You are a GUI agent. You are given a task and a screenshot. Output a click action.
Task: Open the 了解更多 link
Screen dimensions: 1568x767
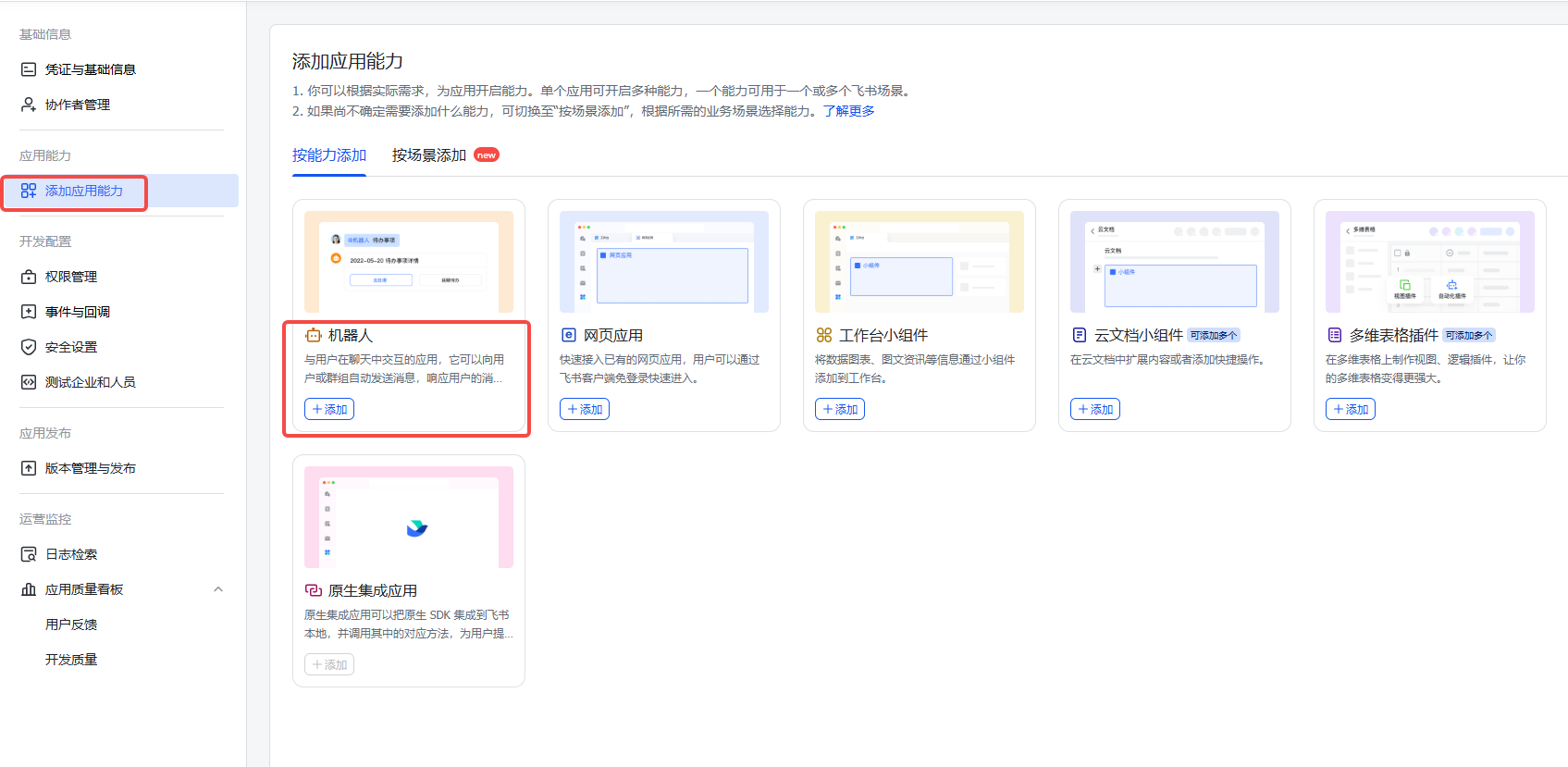(848, 111)
